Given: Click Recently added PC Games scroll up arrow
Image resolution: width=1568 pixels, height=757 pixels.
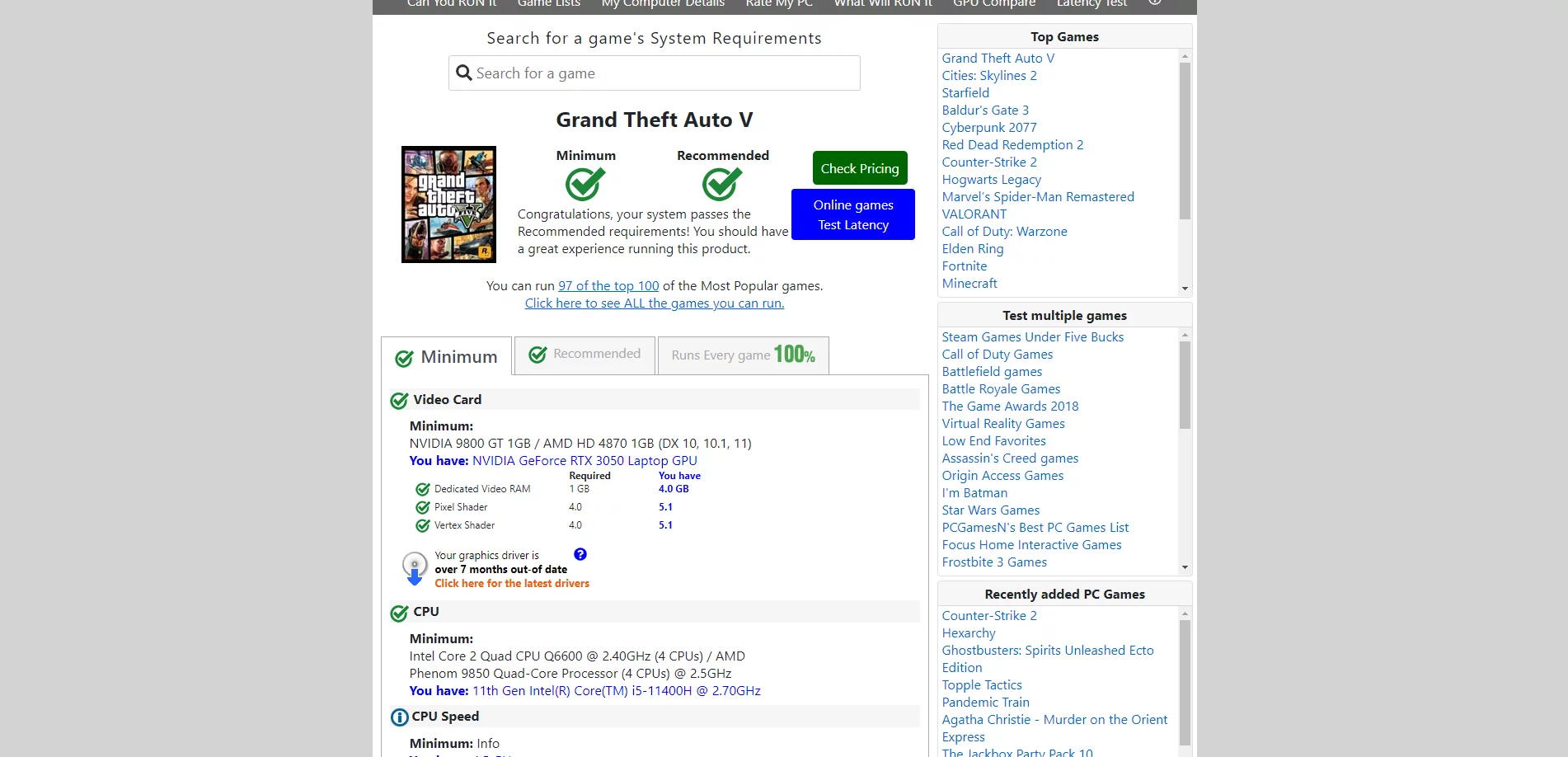Looking at the screenshot, I should 1185,614.
